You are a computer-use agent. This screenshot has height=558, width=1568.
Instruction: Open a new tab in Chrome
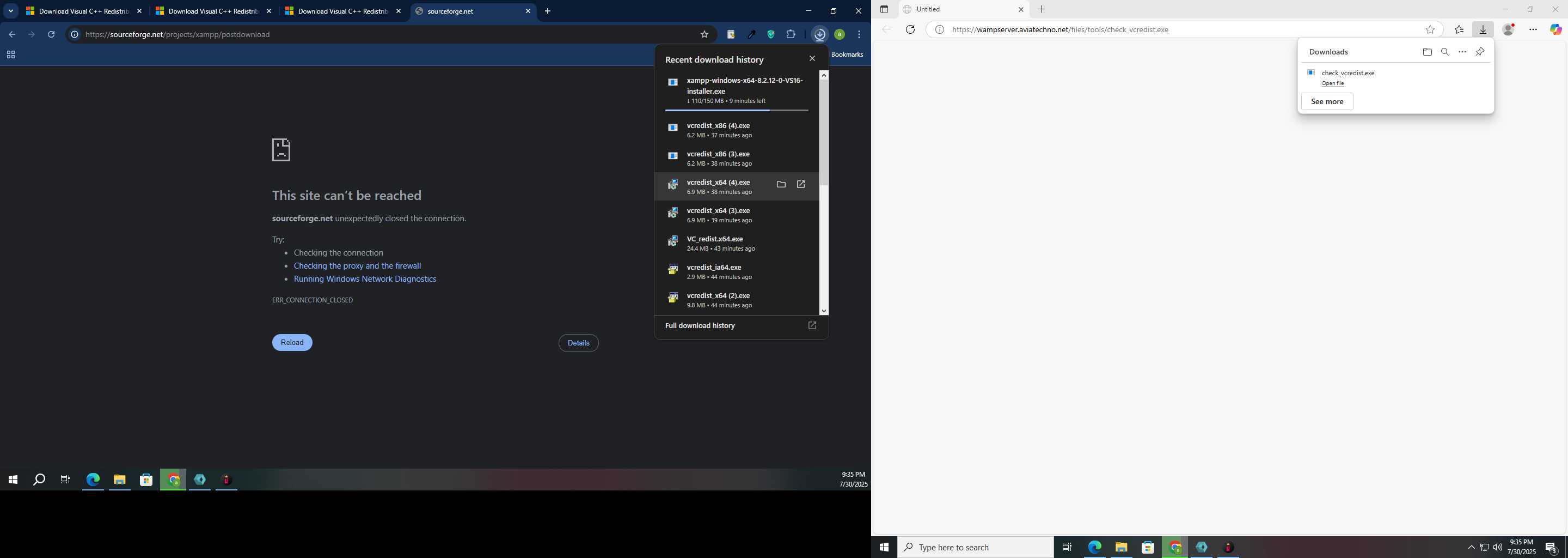point(547,11)
